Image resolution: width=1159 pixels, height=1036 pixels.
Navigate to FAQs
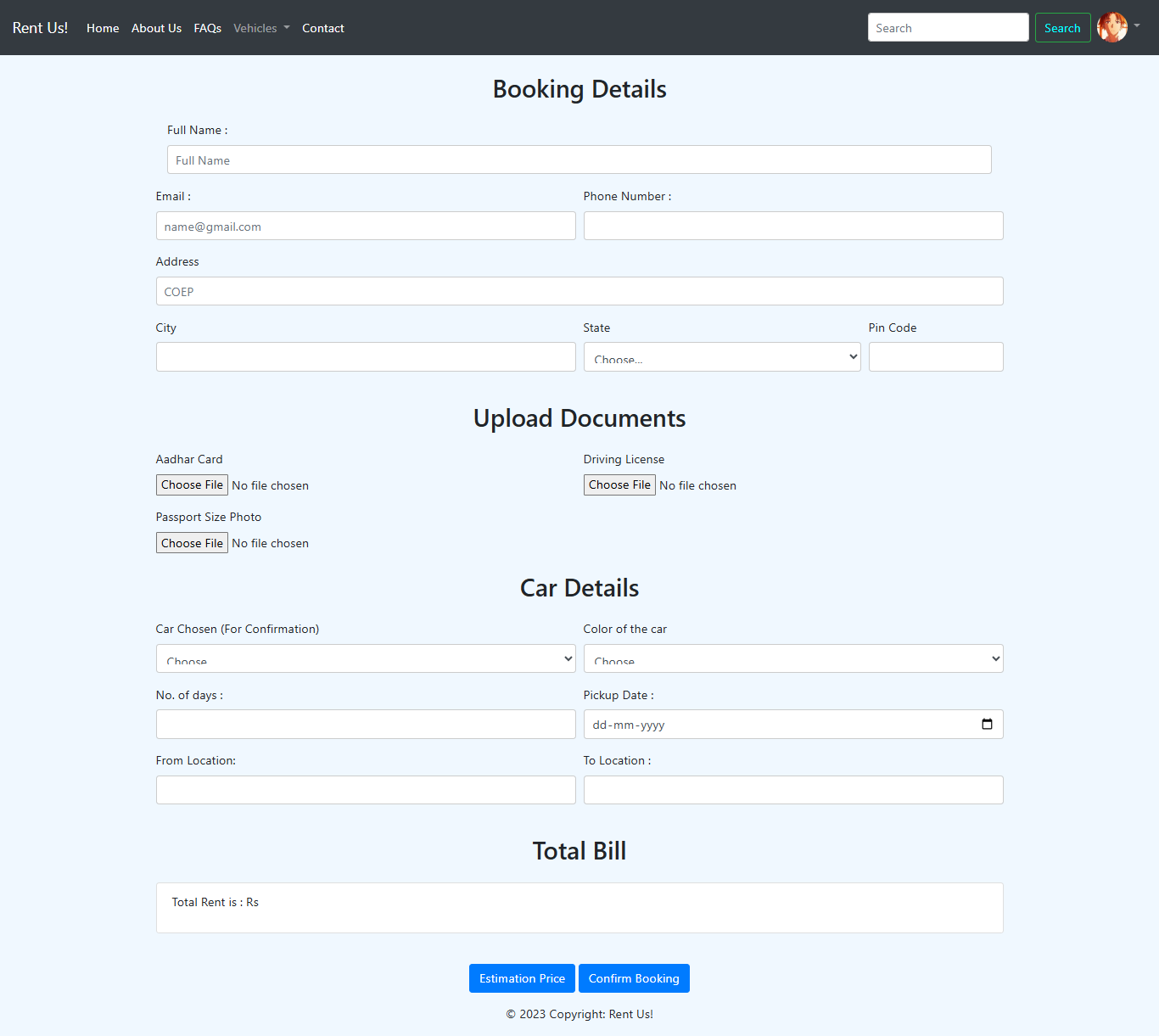pos(207,28)
